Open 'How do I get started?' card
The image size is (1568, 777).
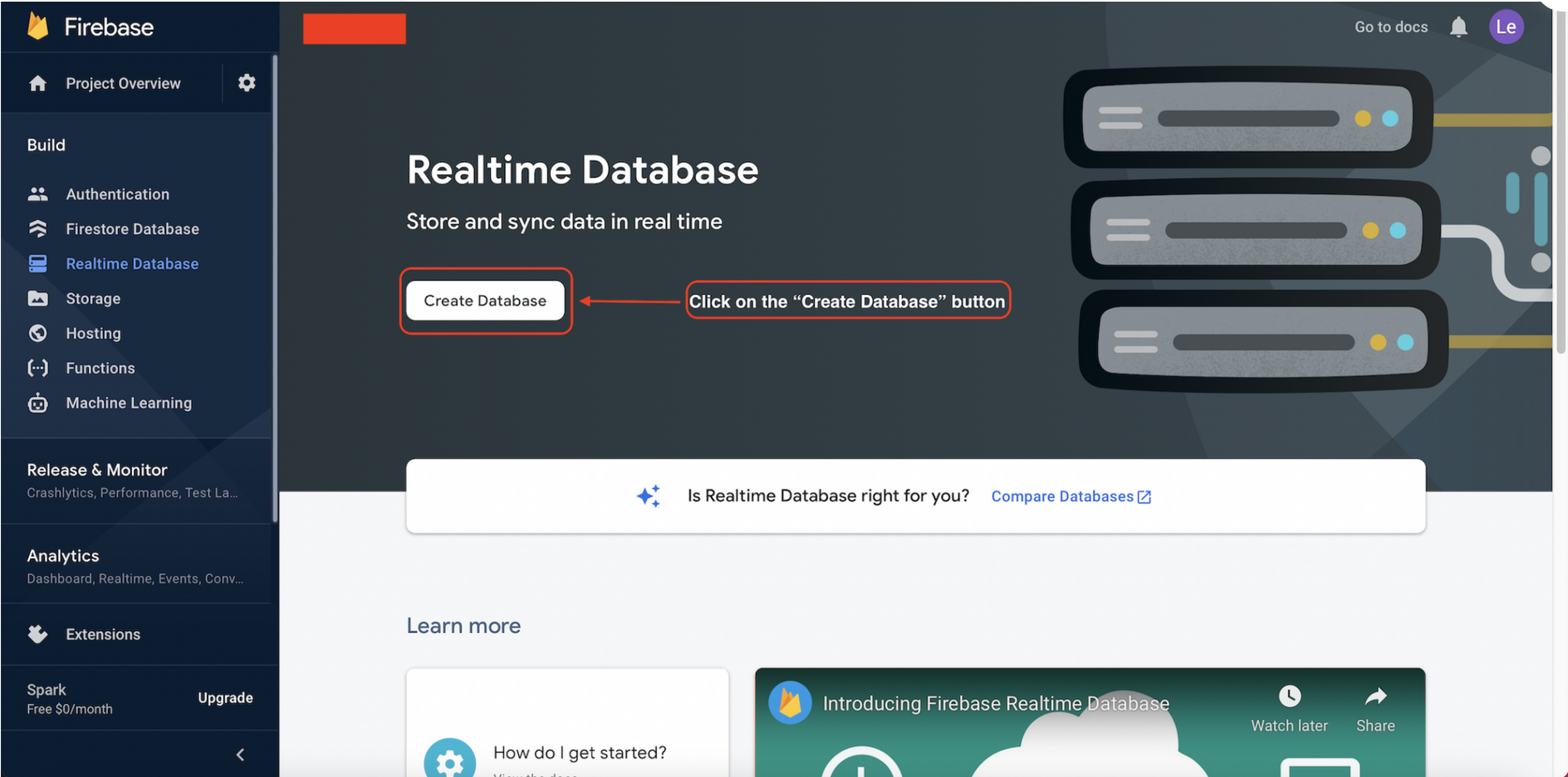[x=567, y=723]
